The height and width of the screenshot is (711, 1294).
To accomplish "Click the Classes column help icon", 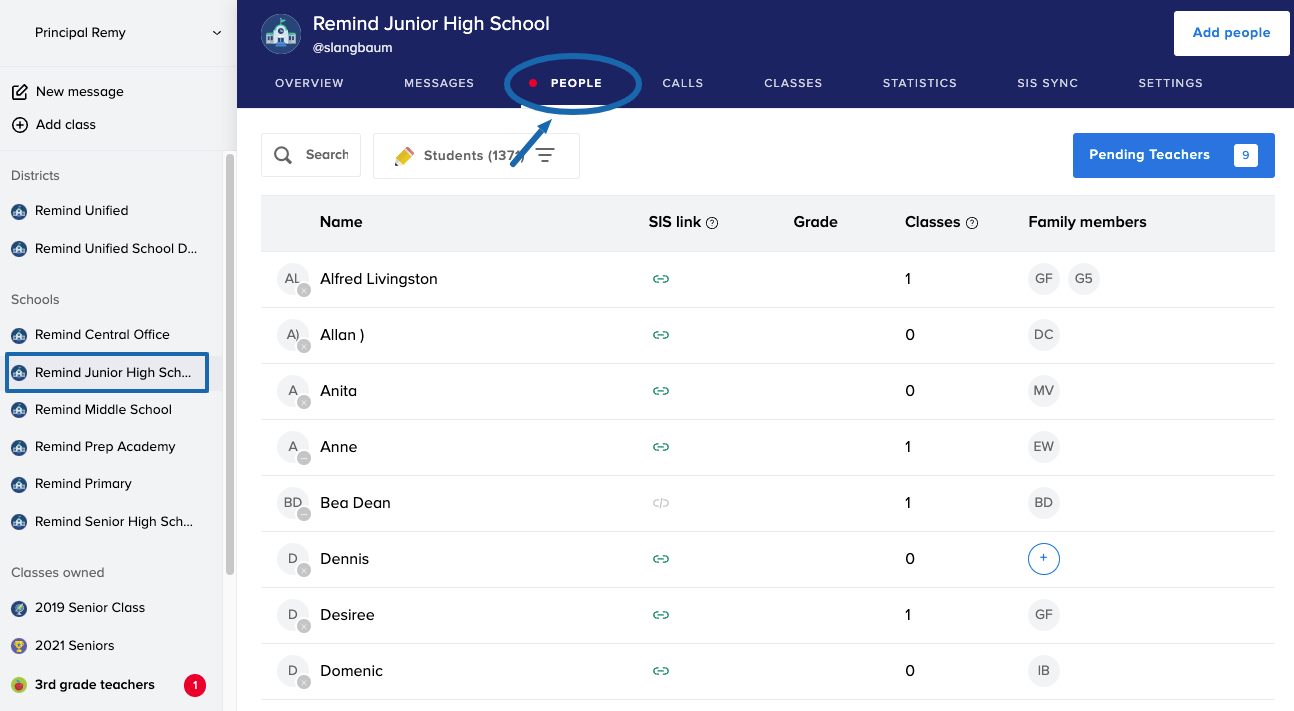I will 971,223.
